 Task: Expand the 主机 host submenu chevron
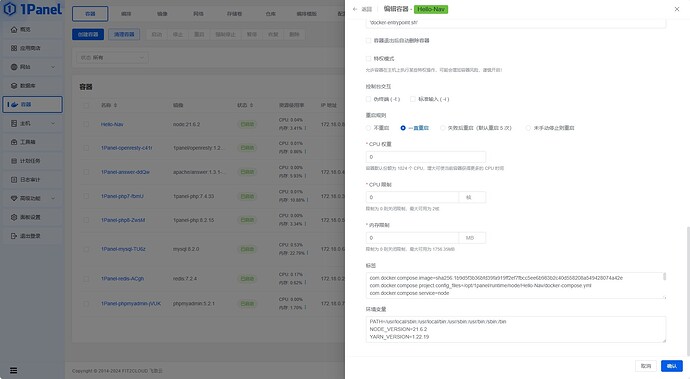tap(53, 124)
